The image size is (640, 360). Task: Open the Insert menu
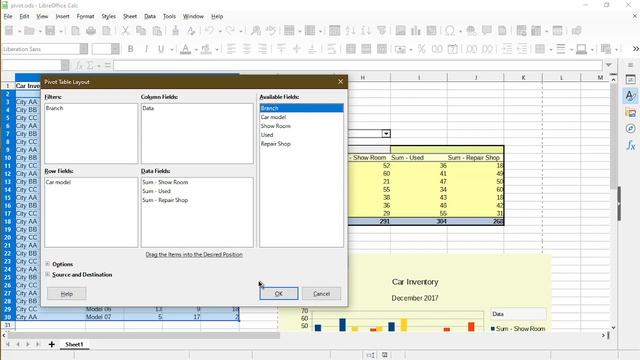click(62, 16)
